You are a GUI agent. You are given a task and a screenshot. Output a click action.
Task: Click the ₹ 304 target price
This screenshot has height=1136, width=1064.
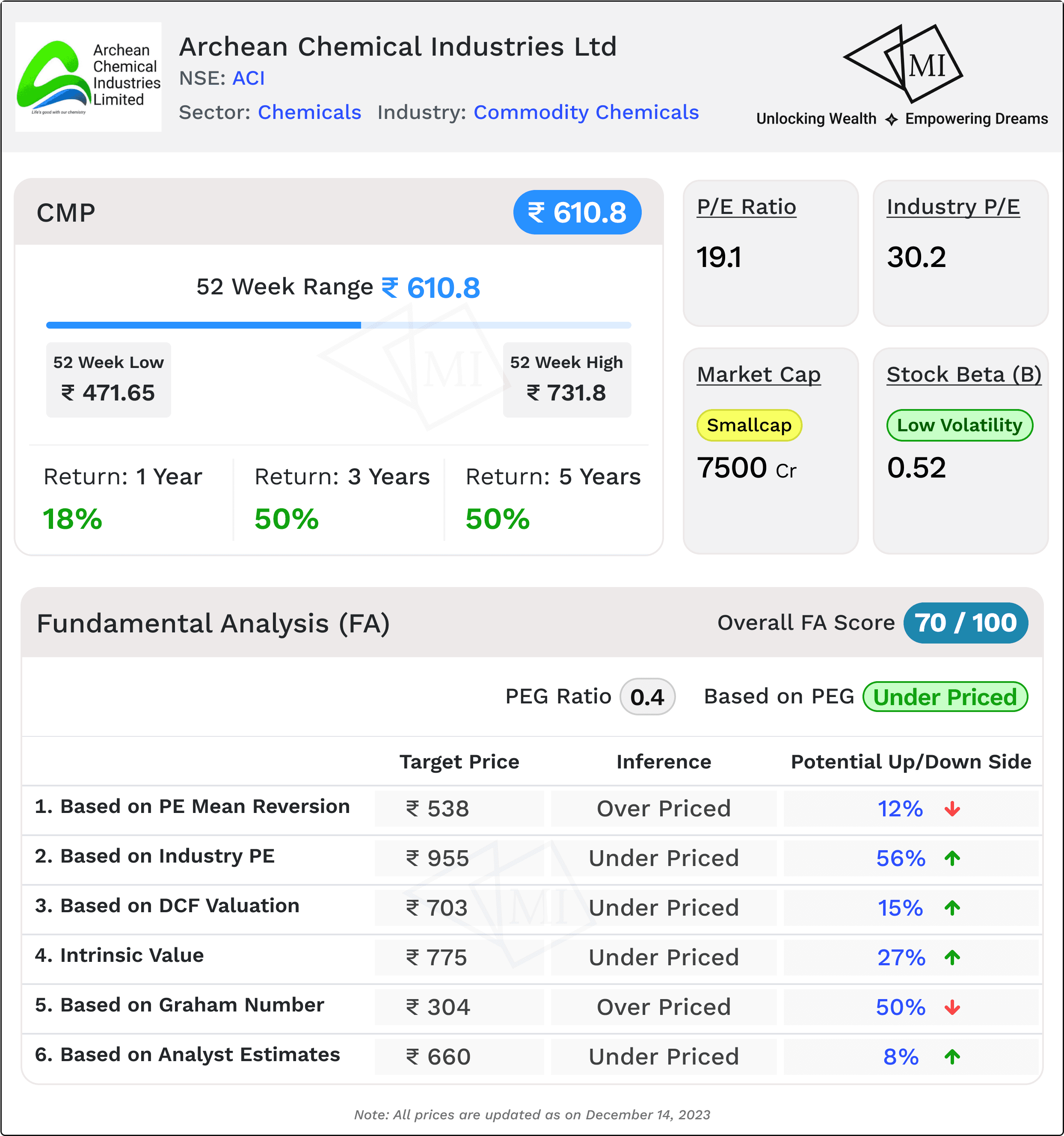tap(438, 1008)
